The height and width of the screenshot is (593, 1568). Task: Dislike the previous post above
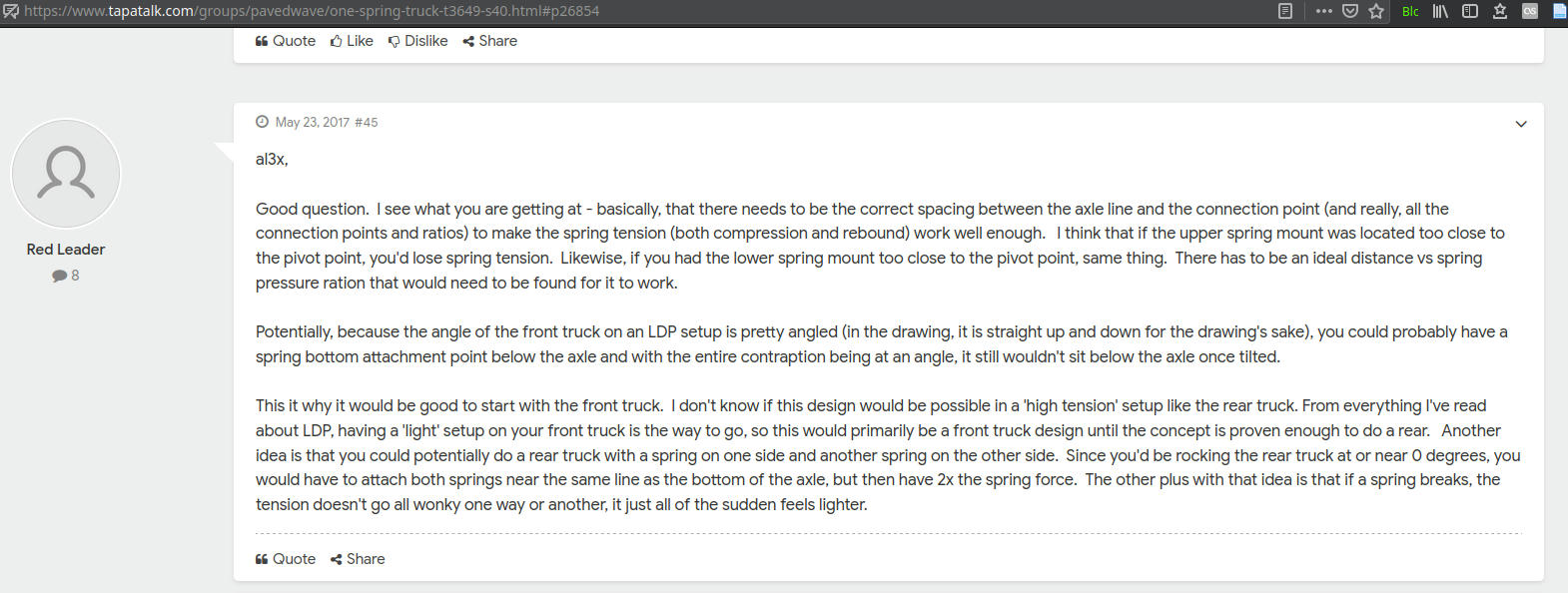[x=417, y=41]
